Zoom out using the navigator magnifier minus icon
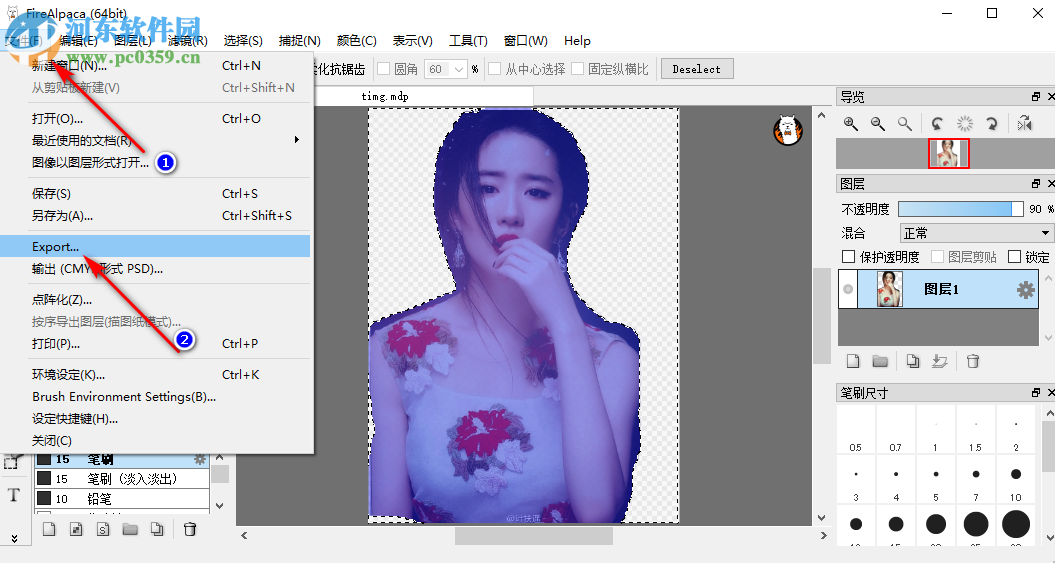 pyautogui.click(x=877, y=124)
